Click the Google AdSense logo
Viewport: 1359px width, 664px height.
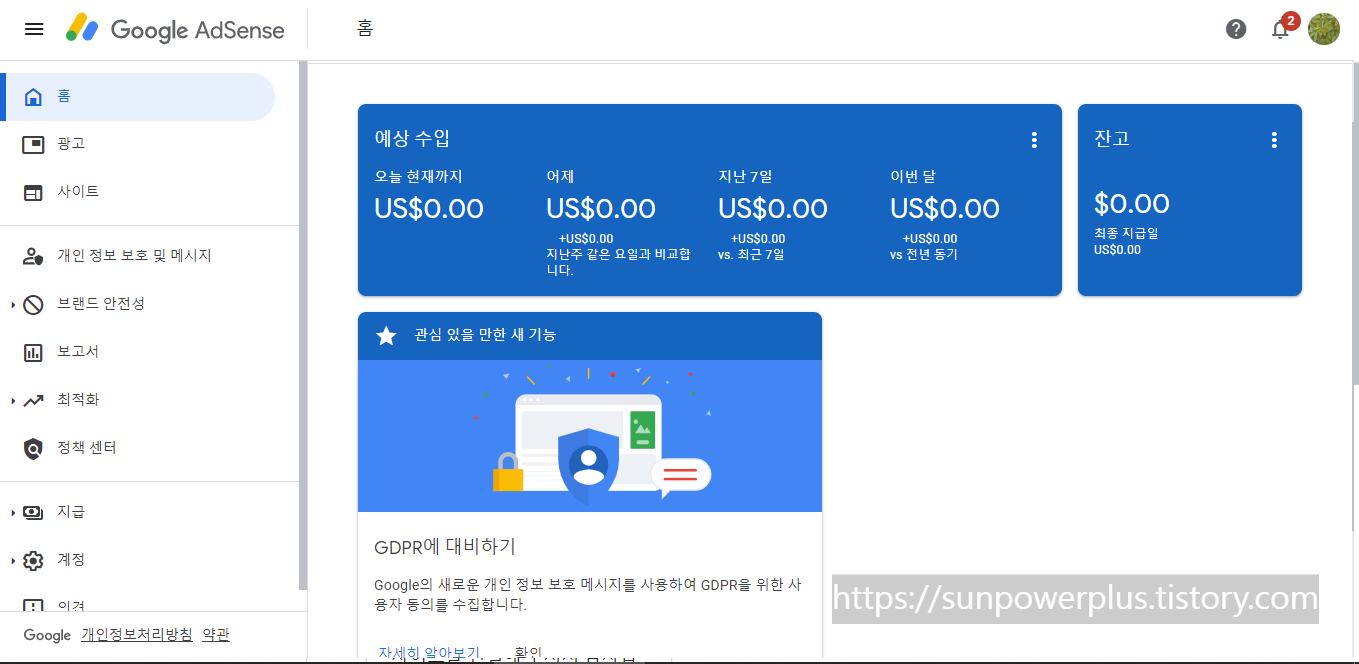coord(176,29)
